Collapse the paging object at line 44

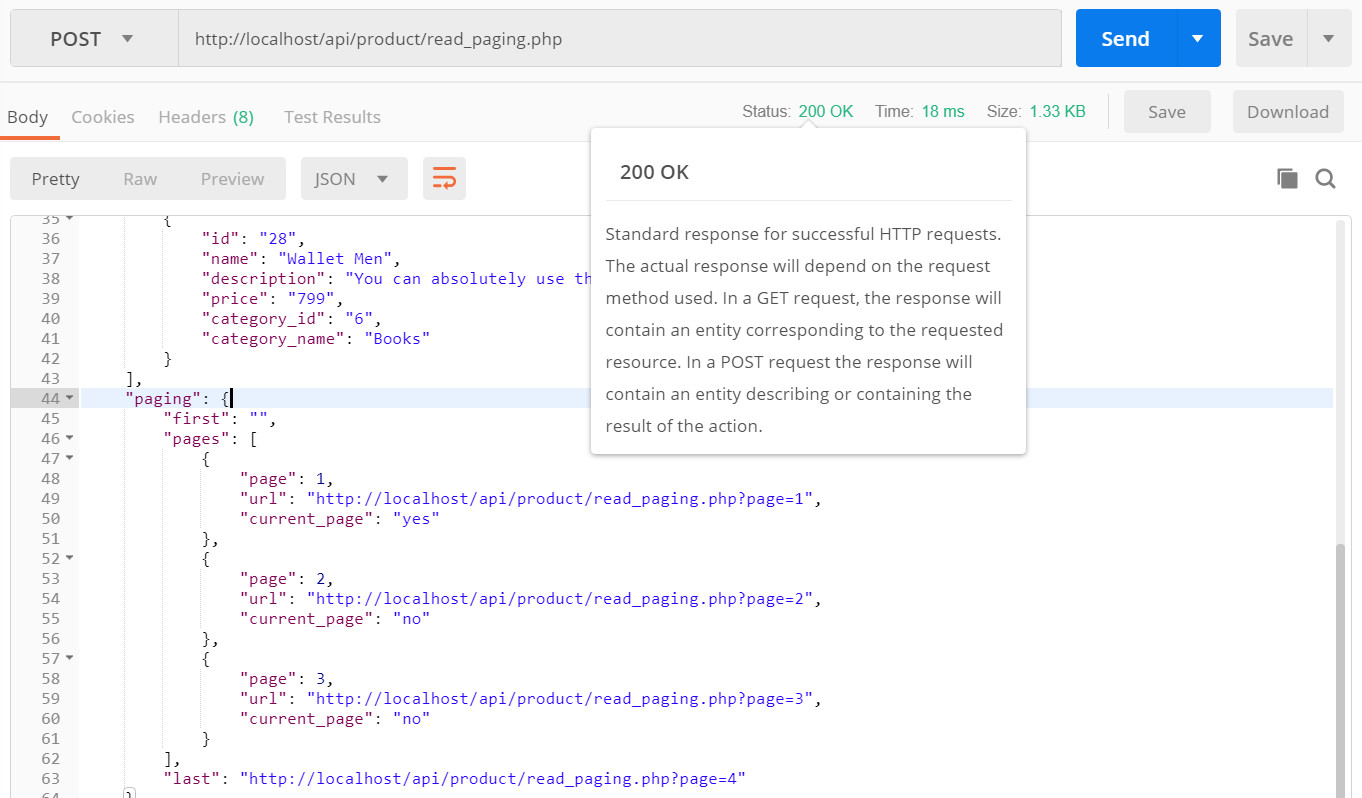click(x=69, y=398)
